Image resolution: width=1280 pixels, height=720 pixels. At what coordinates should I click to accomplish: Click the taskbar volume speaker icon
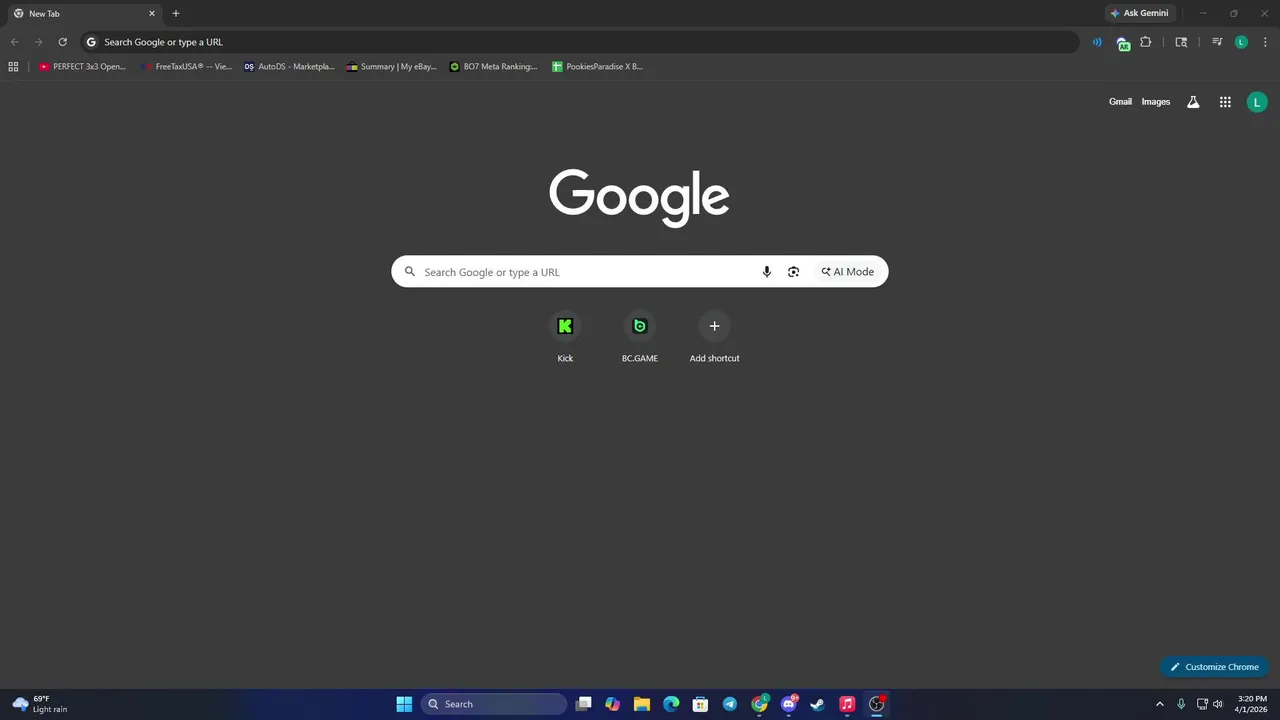click(1217, 704)
